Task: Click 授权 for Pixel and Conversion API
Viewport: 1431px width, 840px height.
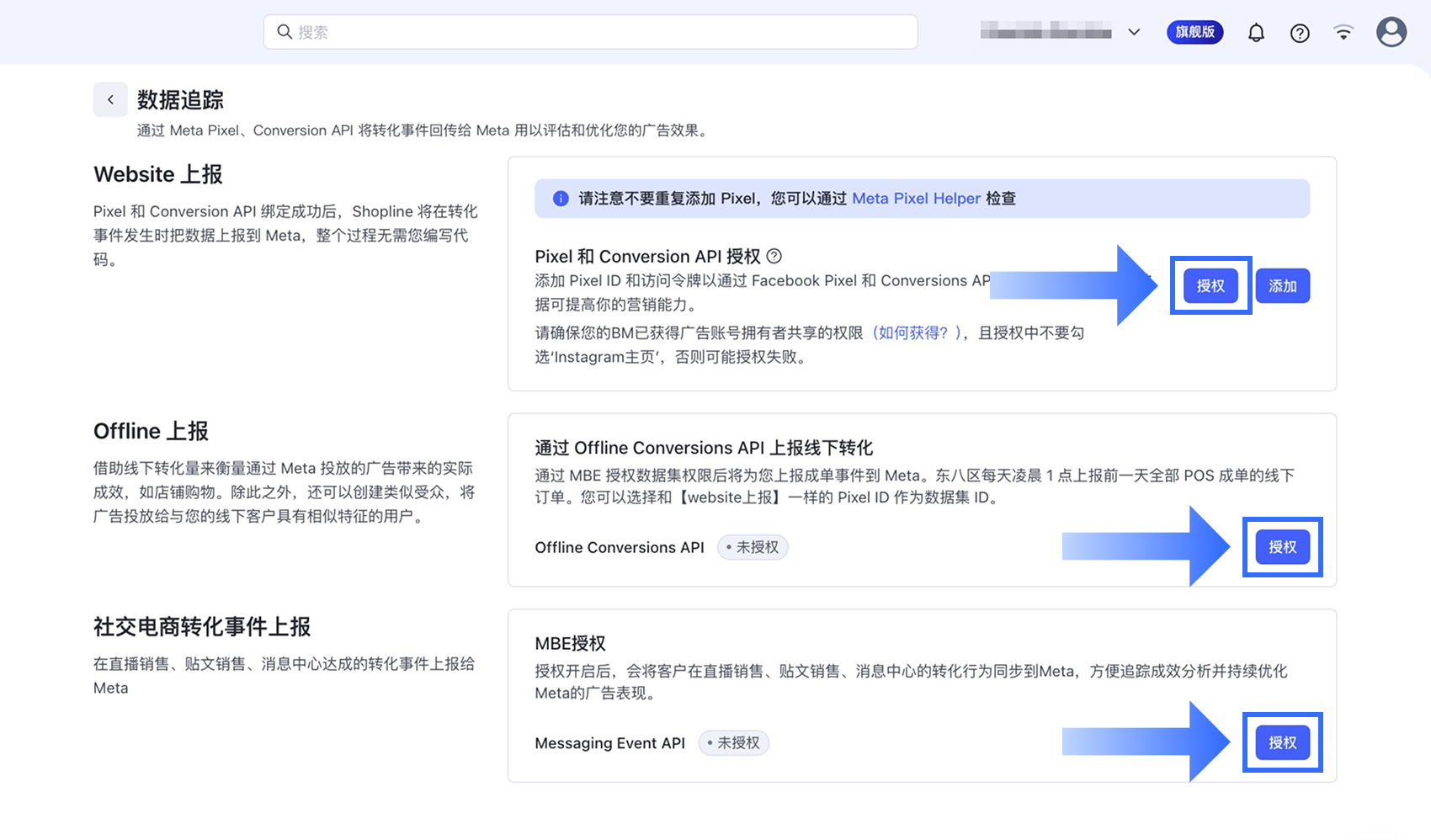Action: coord(1210,286)
